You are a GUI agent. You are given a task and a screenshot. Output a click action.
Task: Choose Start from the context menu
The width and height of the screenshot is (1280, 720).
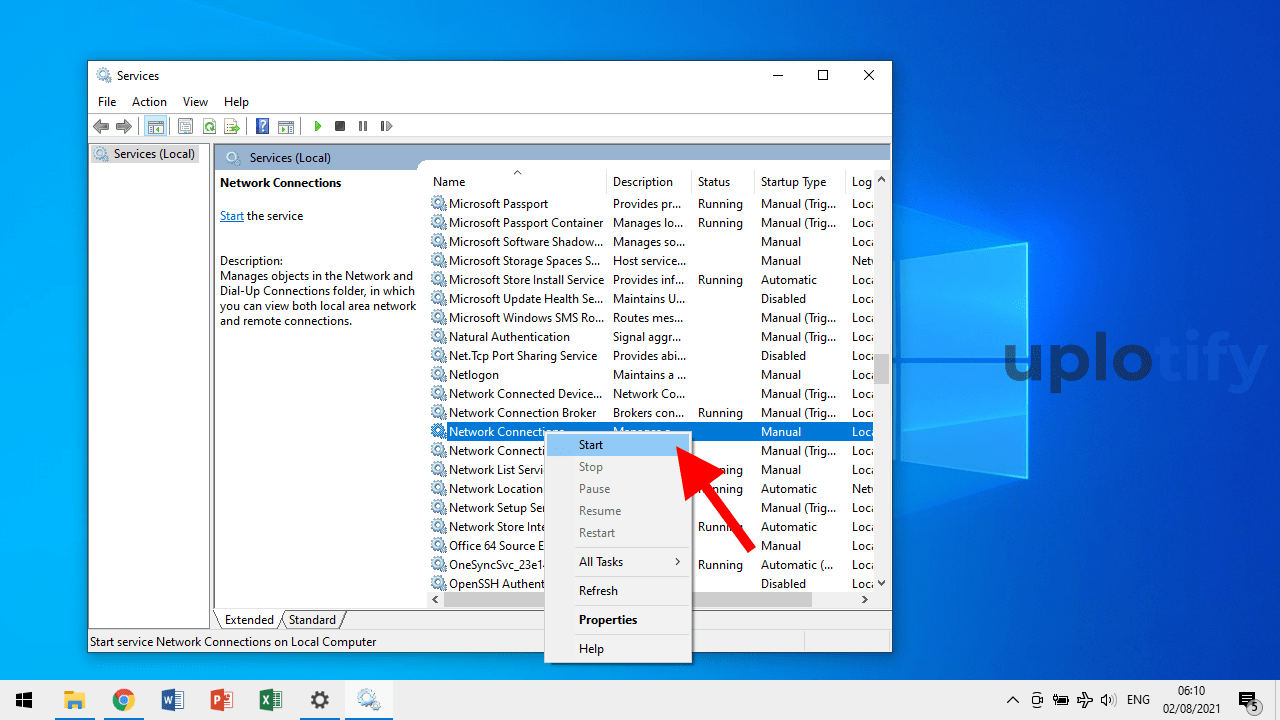tap(591, 445)
